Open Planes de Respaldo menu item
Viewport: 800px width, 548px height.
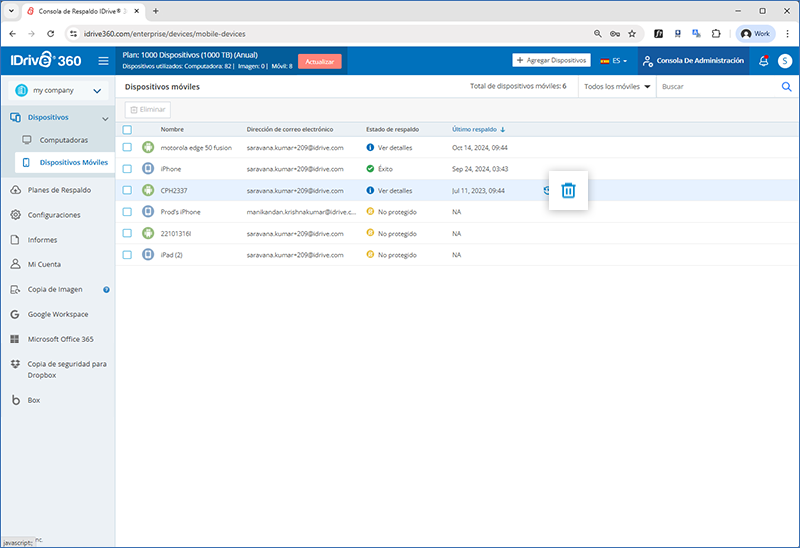point(60,189)
